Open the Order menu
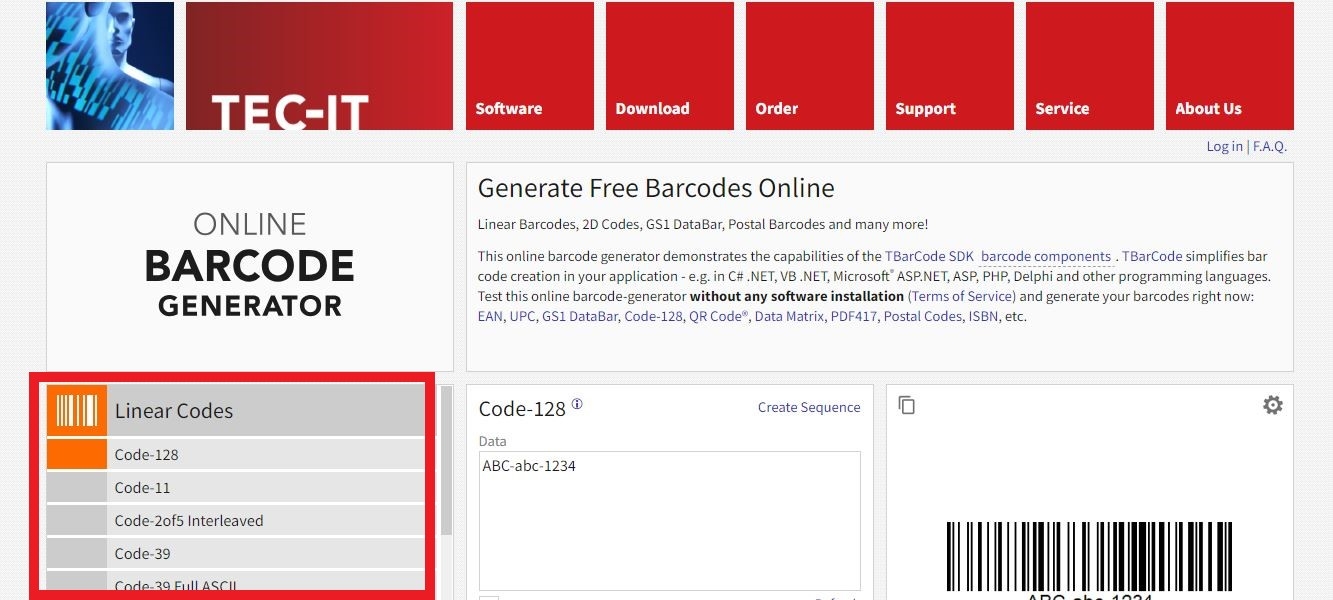Screen dimensions: 1333x600 pos(810,66)
